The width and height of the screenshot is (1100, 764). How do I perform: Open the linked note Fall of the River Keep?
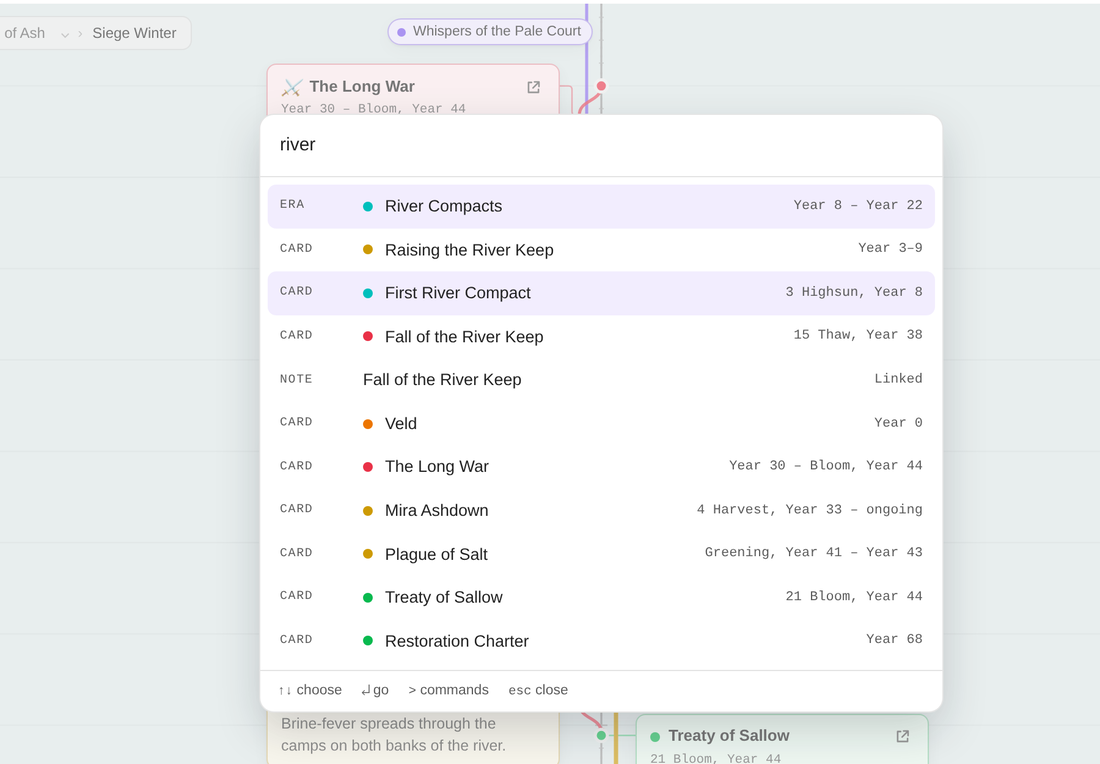(601, 380)
